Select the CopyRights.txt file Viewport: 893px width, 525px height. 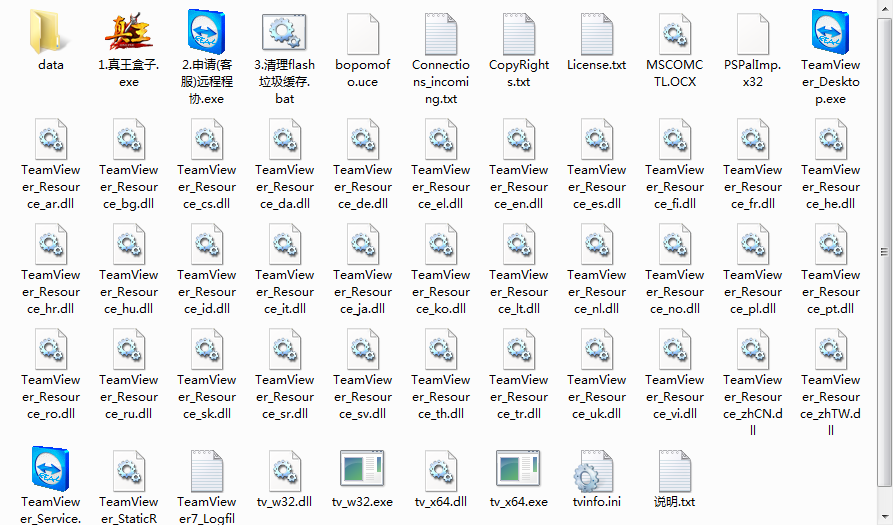click(x=518, y=34)
